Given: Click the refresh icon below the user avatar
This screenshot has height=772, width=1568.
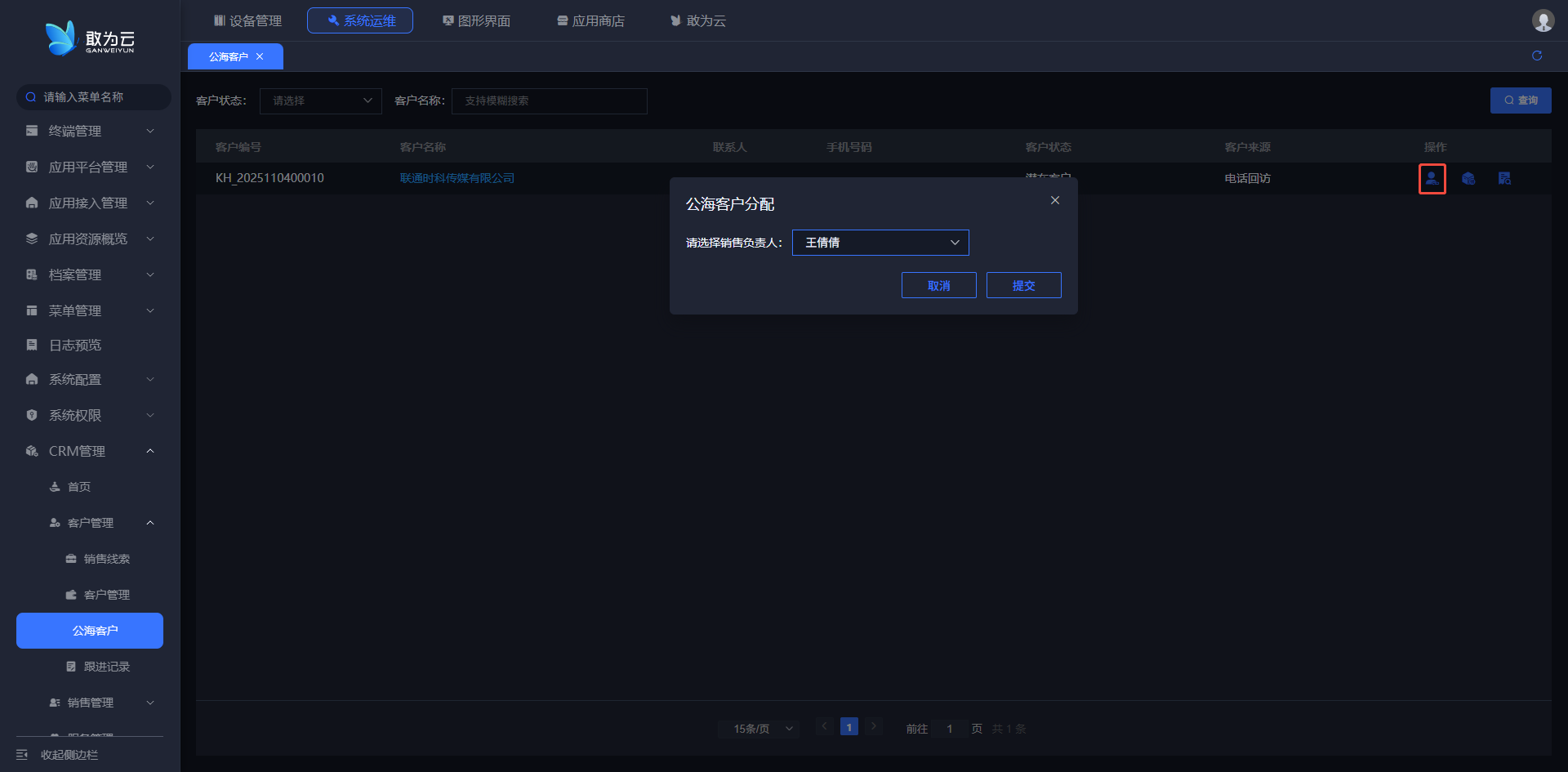Looking at the screenshot, I should coord(1537,56).
